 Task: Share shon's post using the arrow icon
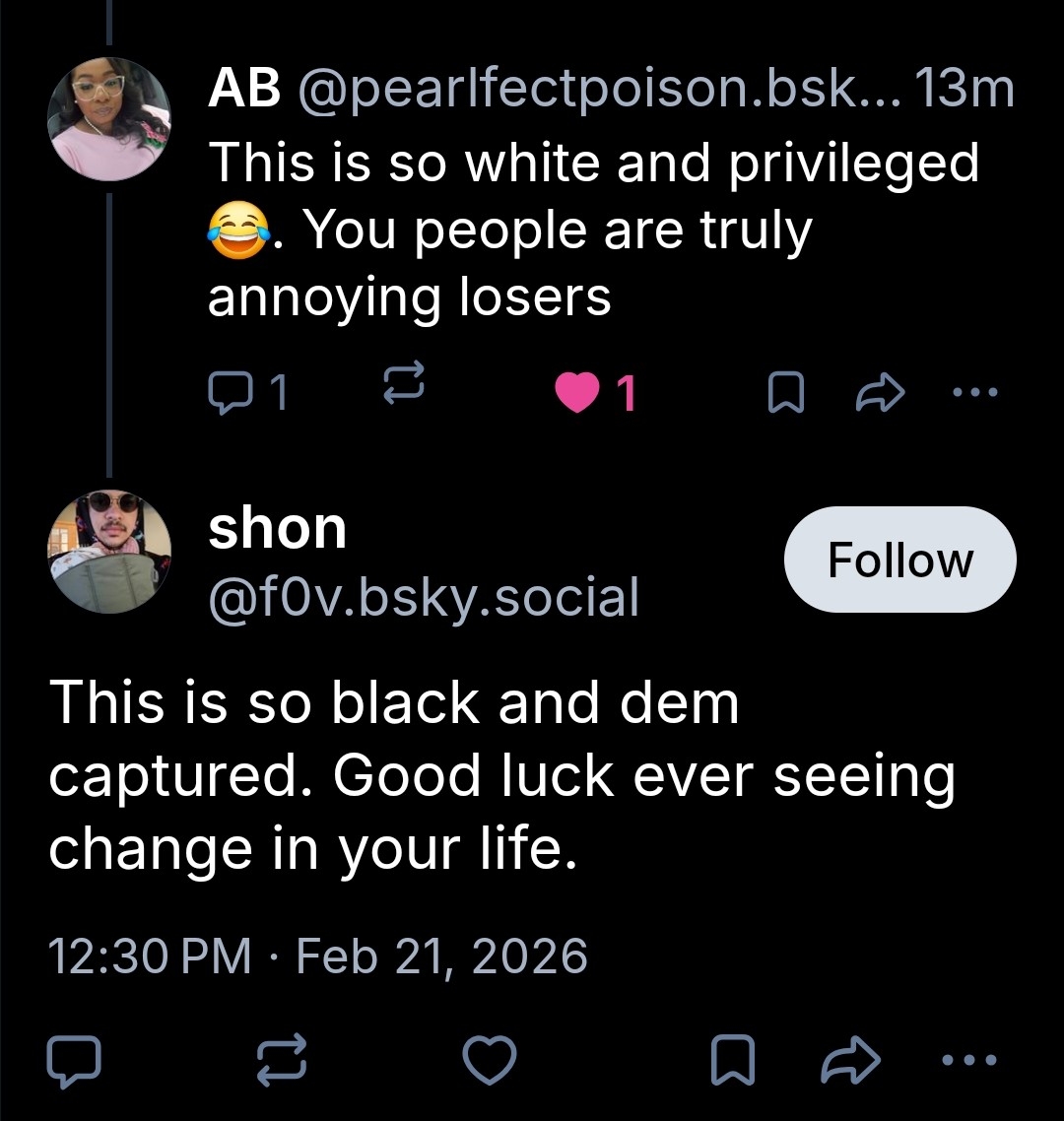(850, 1061)
